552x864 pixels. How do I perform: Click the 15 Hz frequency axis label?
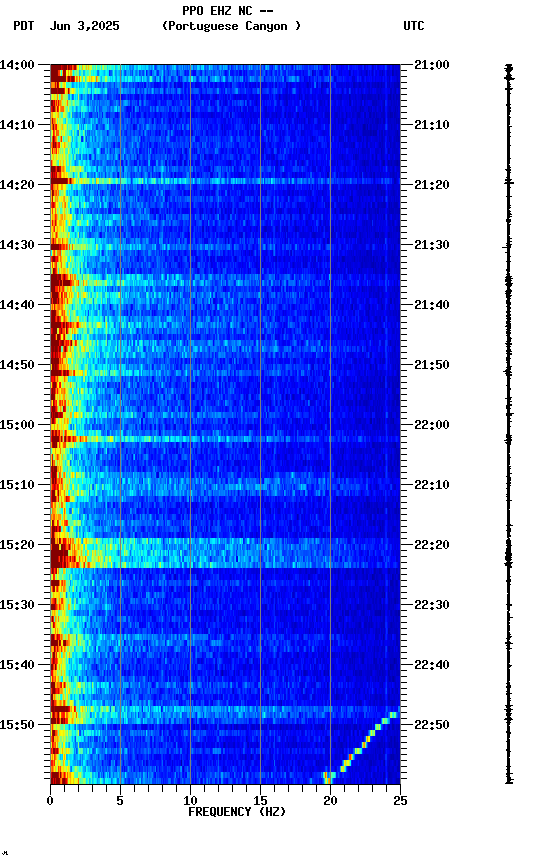[260, 801]
